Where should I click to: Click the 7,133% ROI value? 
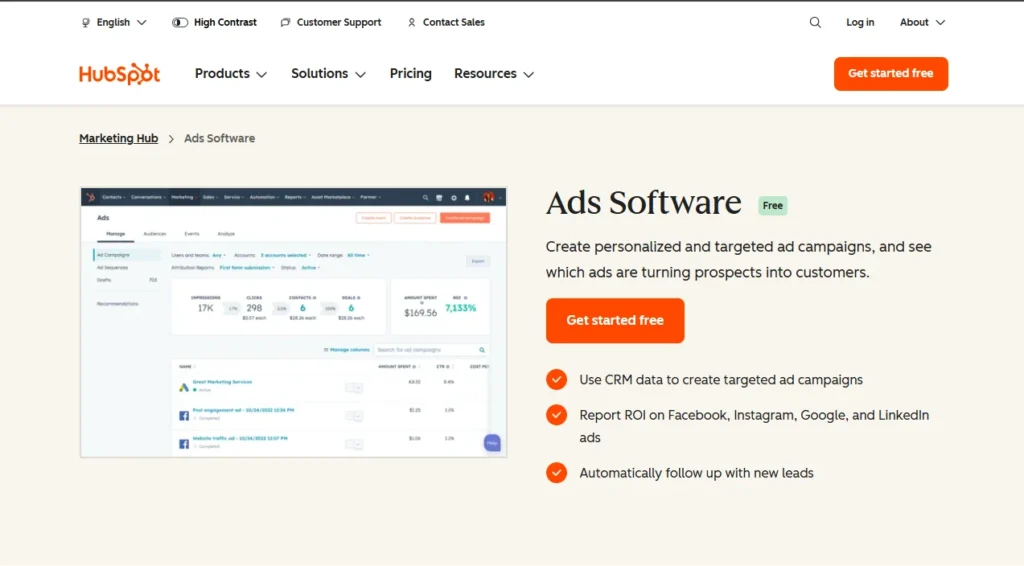tap(460, 308)
